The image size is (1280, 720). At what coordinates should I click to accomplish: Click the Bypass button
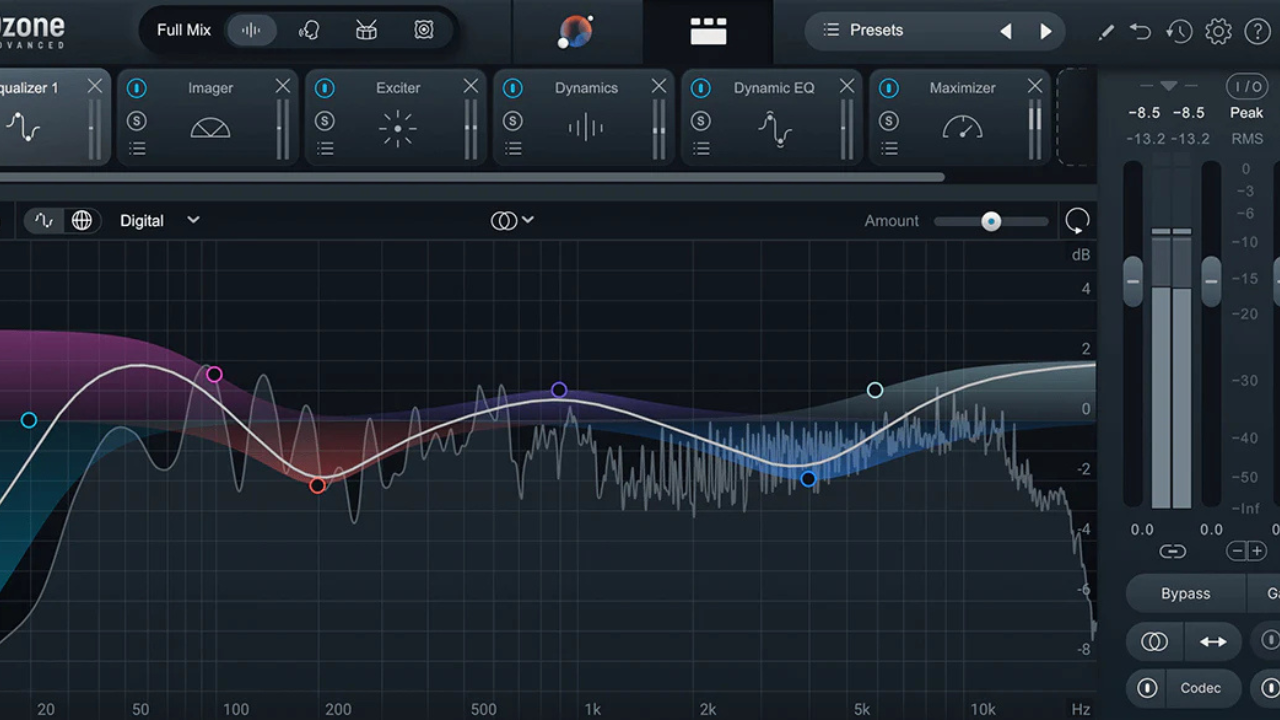click(x=1185, y=593)
